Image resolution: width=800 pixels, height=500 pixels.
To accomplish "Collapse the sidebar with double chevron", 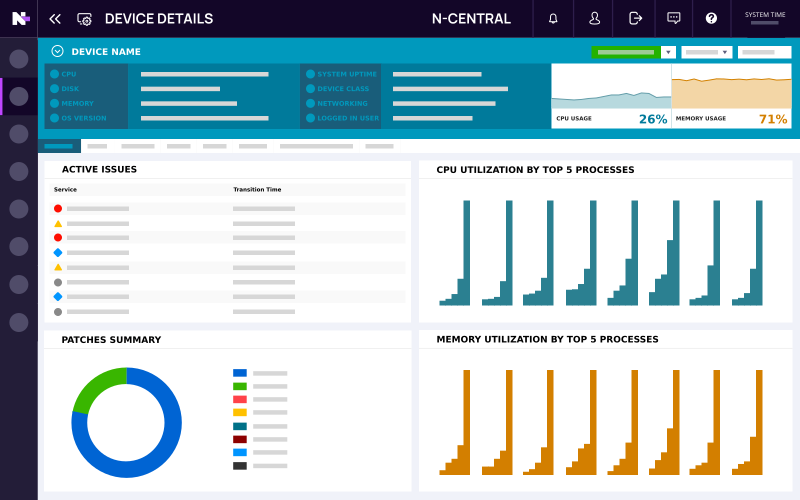I will click(55, 18).
